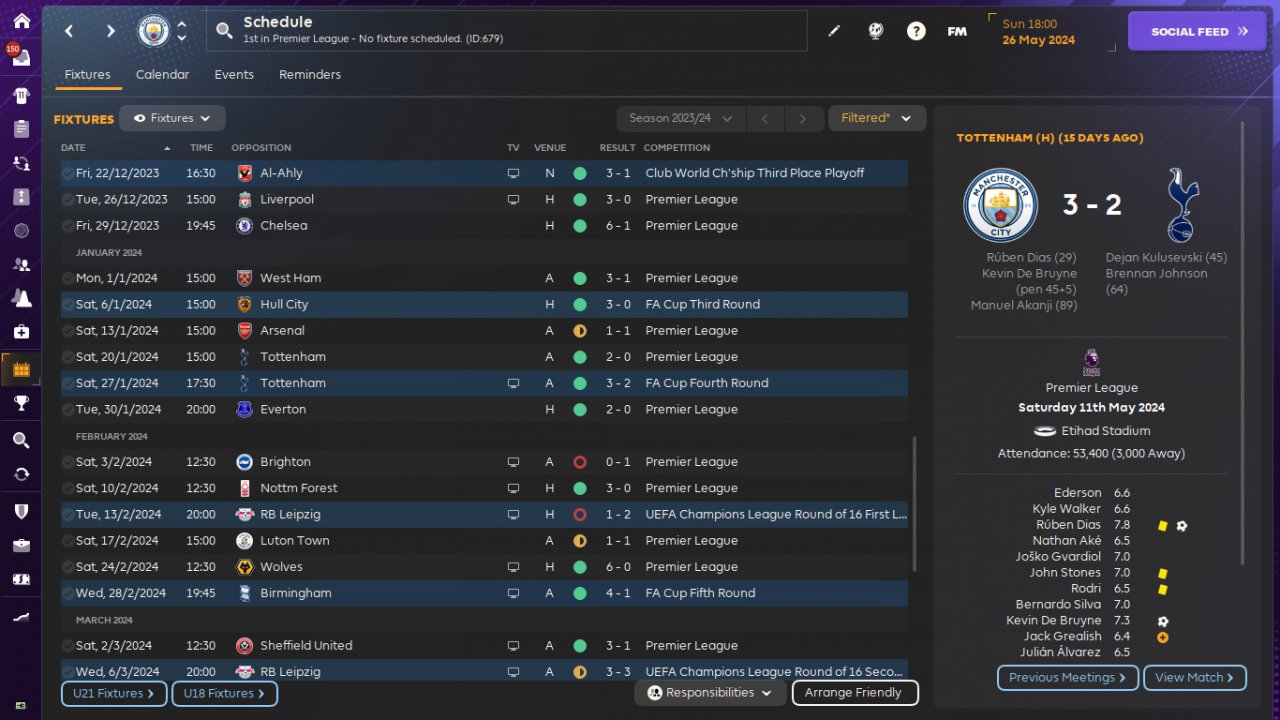Expand the Season 2023/24 dropdown
This screenshot has width=1280, height=720.
click(x=680, y=119)
